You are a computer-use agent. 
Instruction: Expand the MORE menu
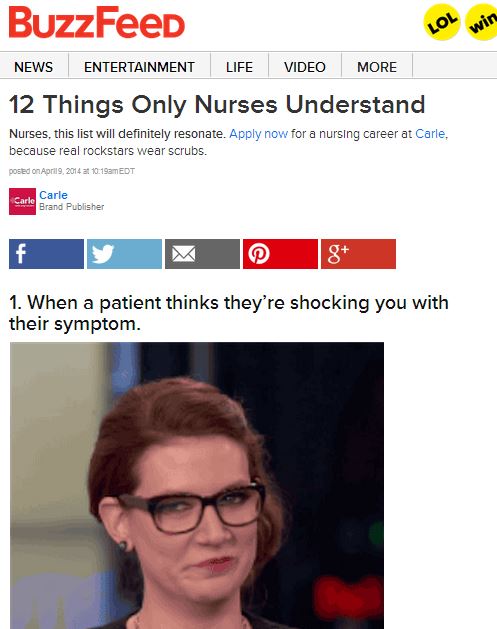377,67
